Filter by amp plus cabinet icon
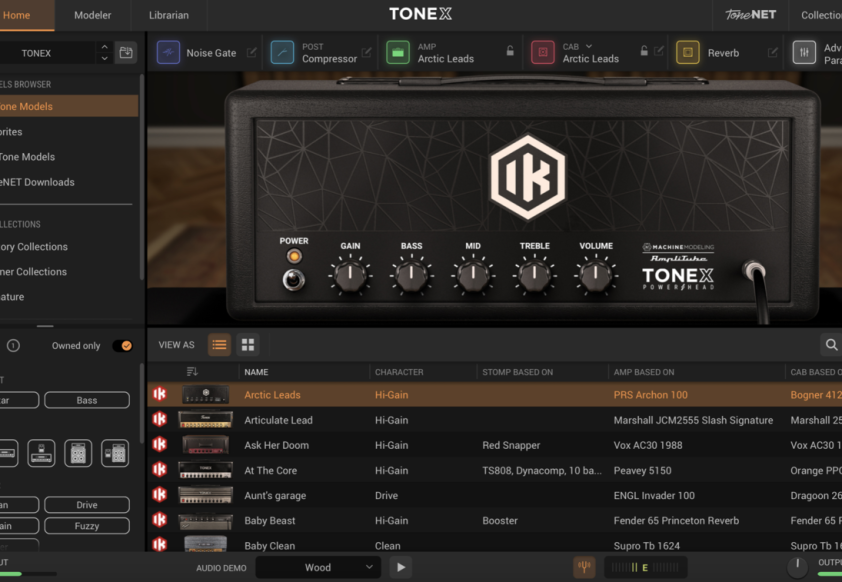This screenshot has height=582, width=842. [115, 453]
